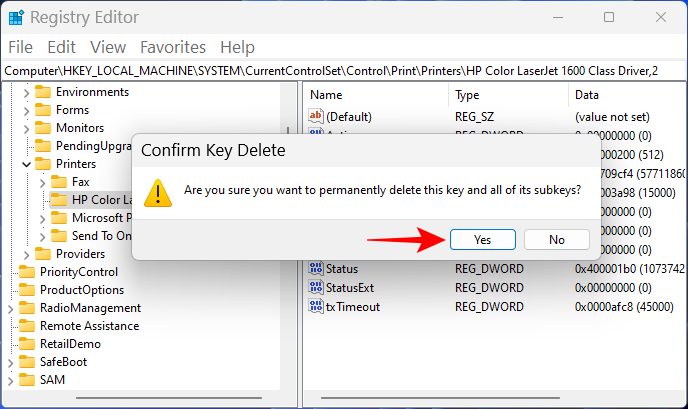Confirm key deletion with Yes

(x=482, y=240)
